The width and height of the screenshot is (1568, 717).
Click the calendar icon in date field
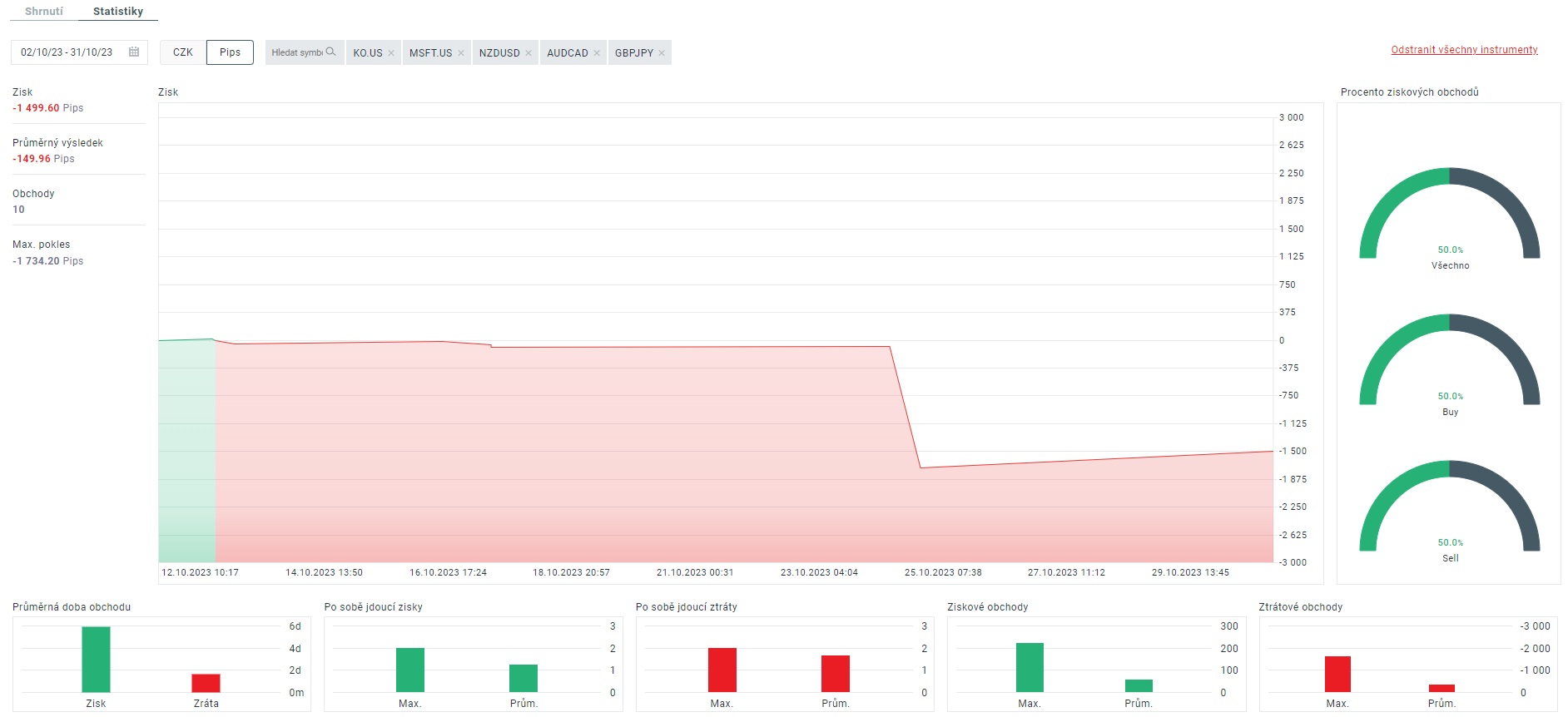click(x=134, y=52)
